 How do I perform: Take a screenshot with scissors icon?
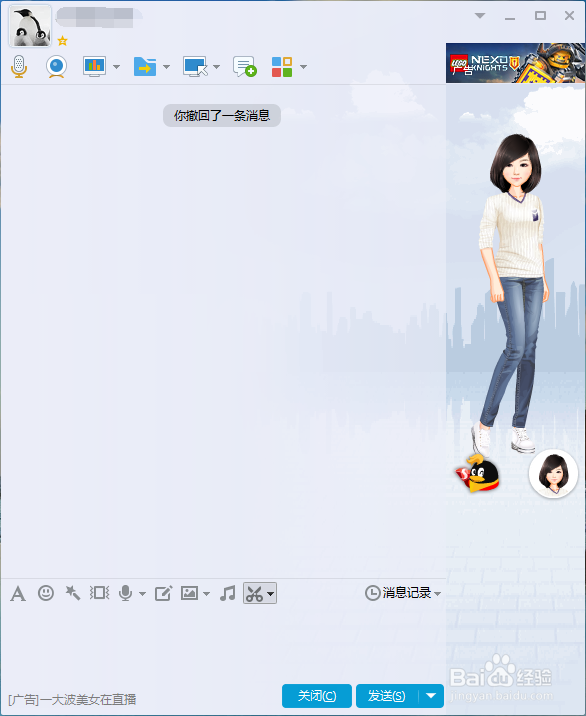pos(254,594)
